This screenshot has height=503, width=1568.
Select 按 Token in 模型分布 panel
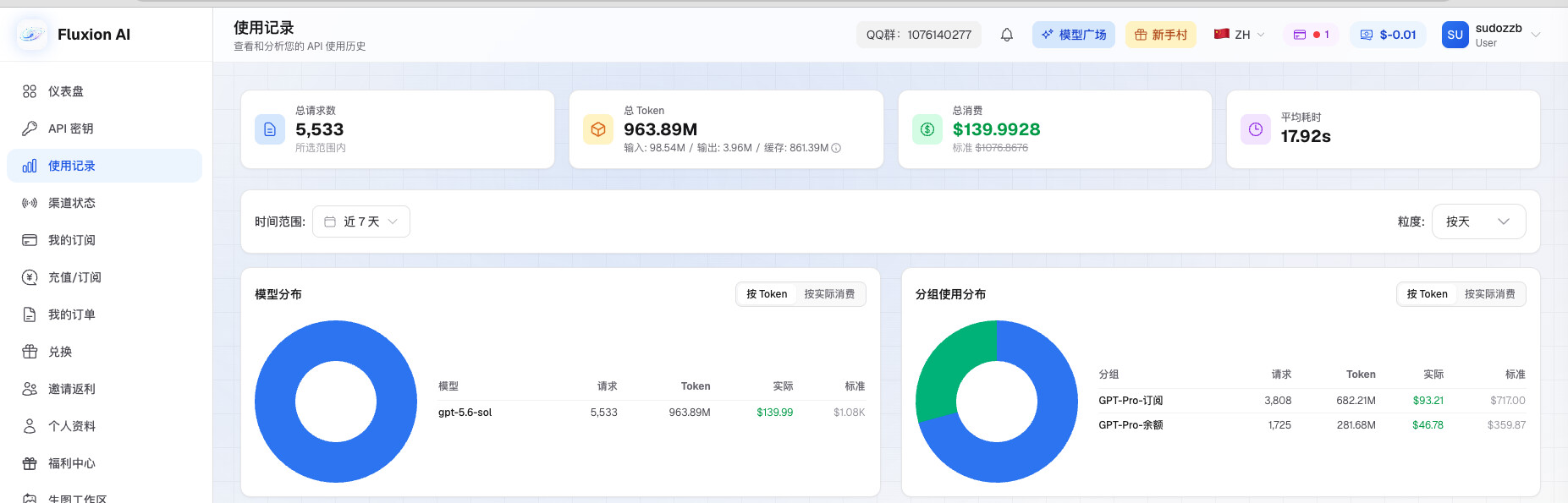[767, 294]
